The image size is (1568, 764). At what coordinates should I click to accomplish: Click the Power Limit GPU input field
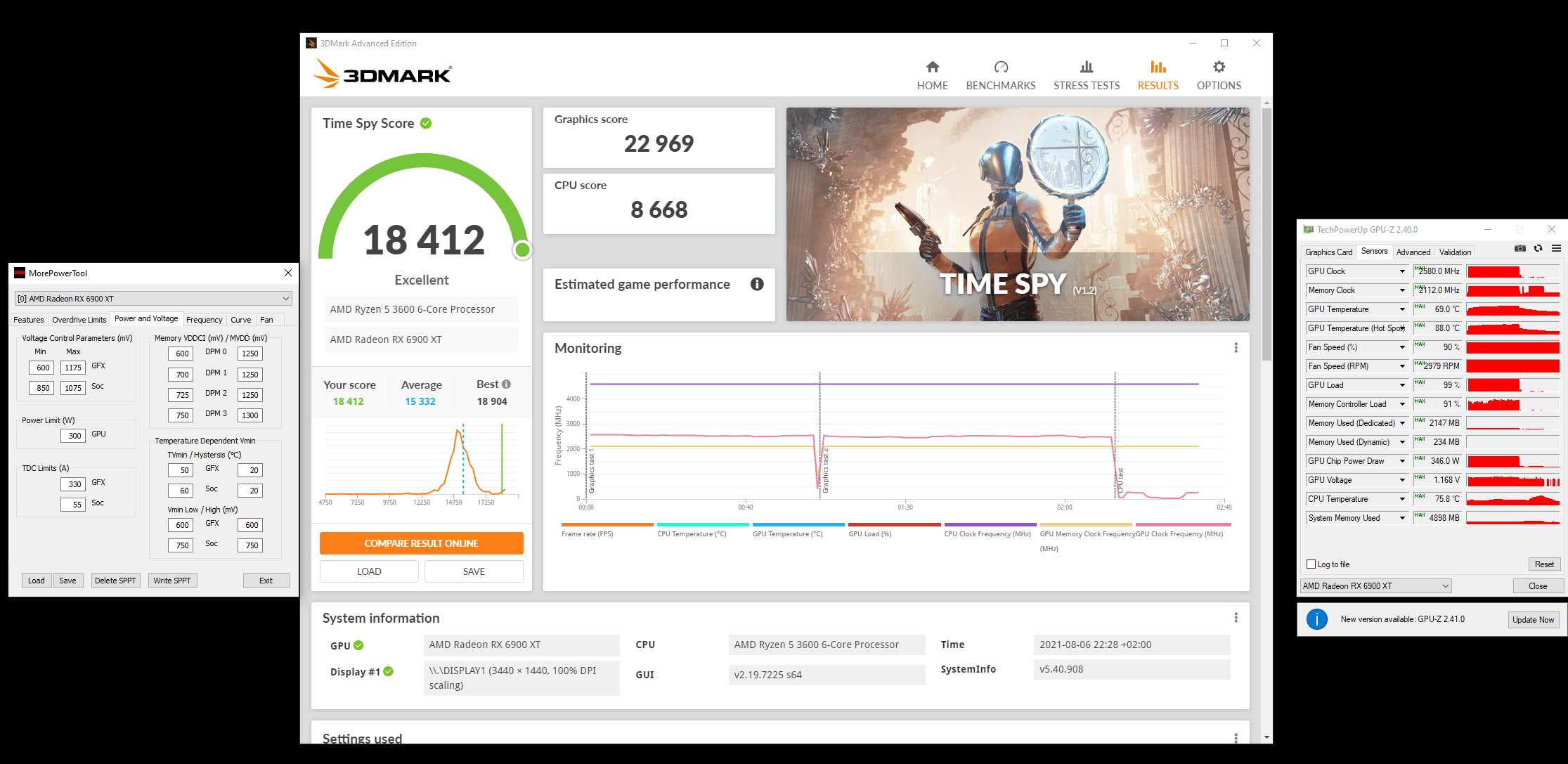click(x=73, y=436)
